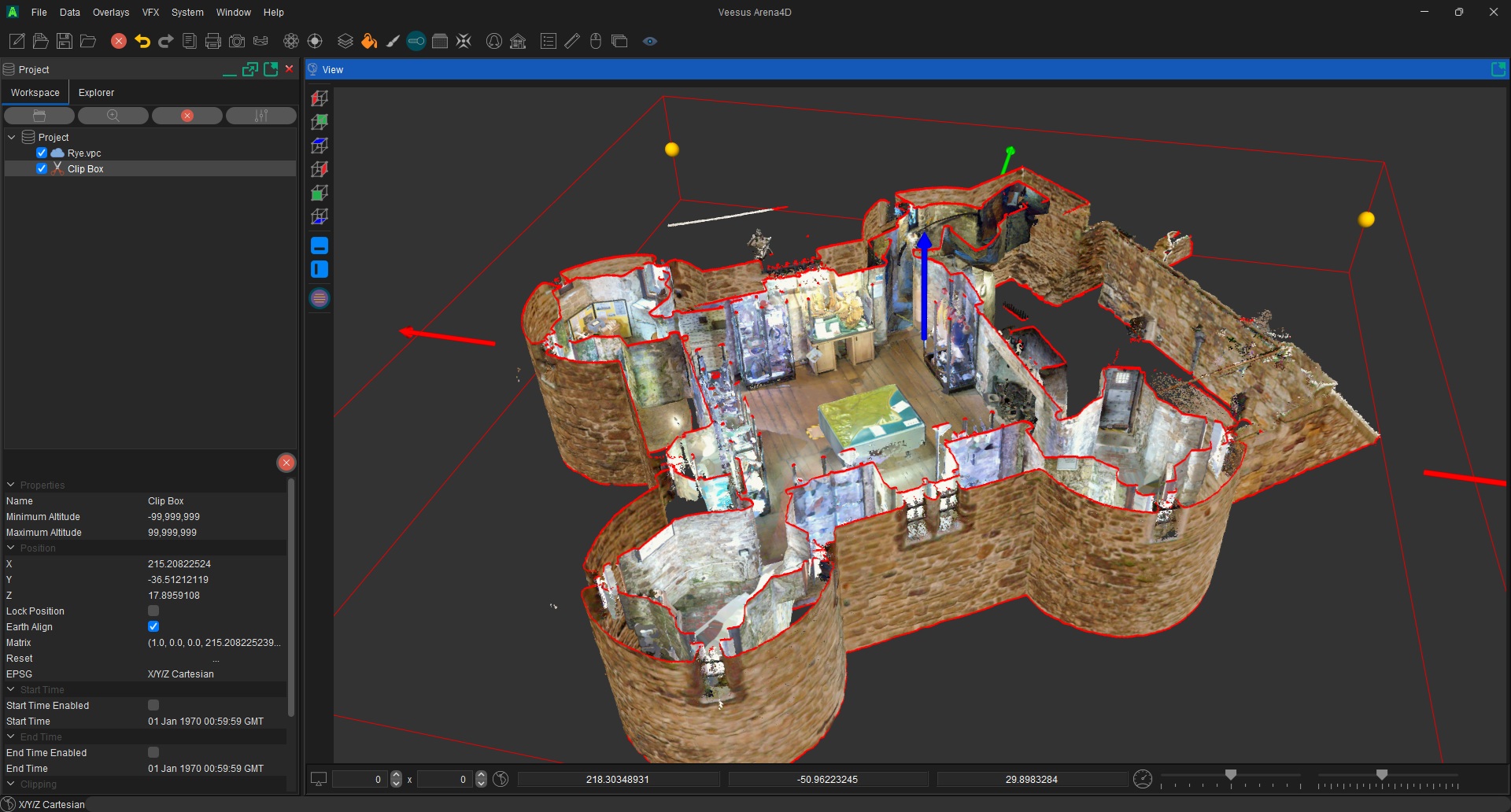Expand the Clipping section

[x=11, y=784]
